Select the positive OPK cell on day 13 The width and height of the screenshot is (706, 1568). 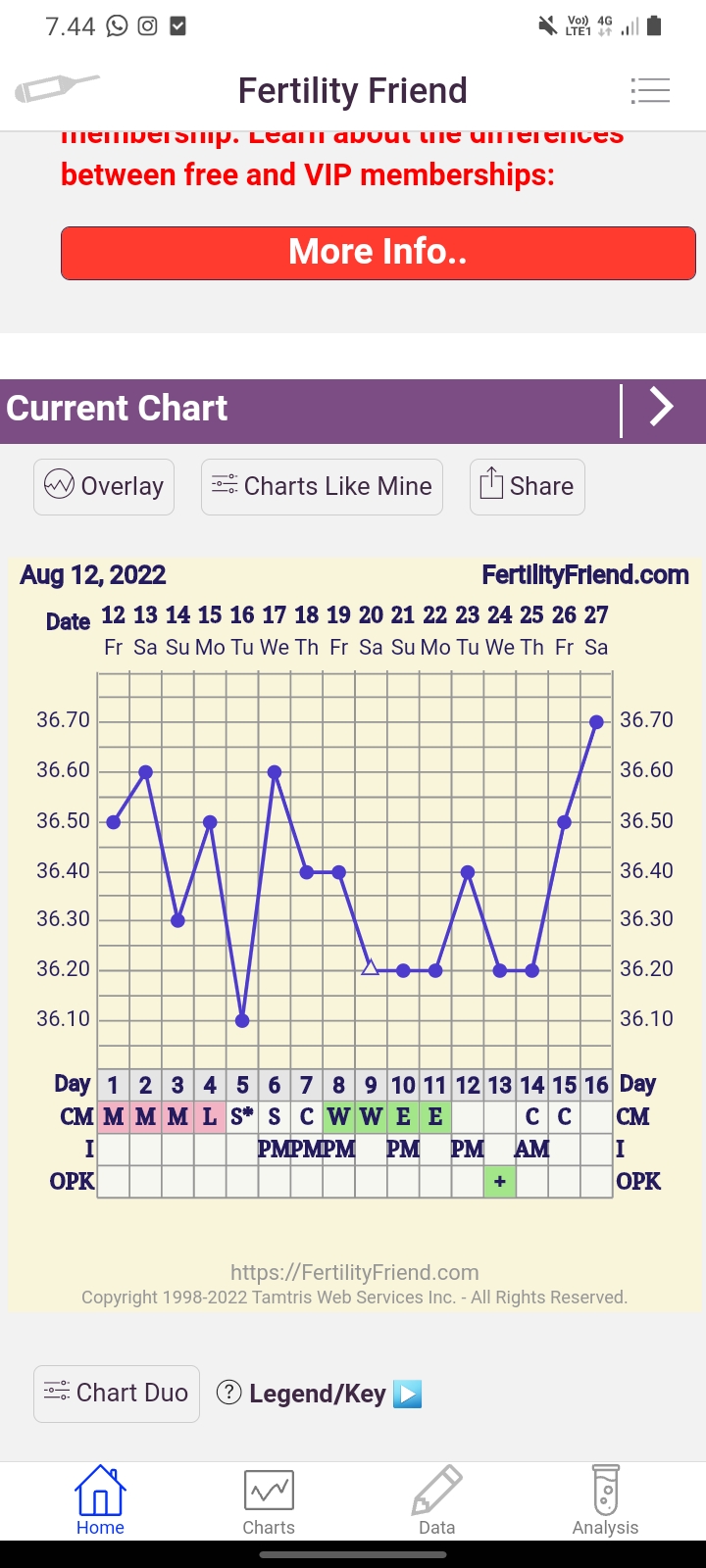[500, 1182]
